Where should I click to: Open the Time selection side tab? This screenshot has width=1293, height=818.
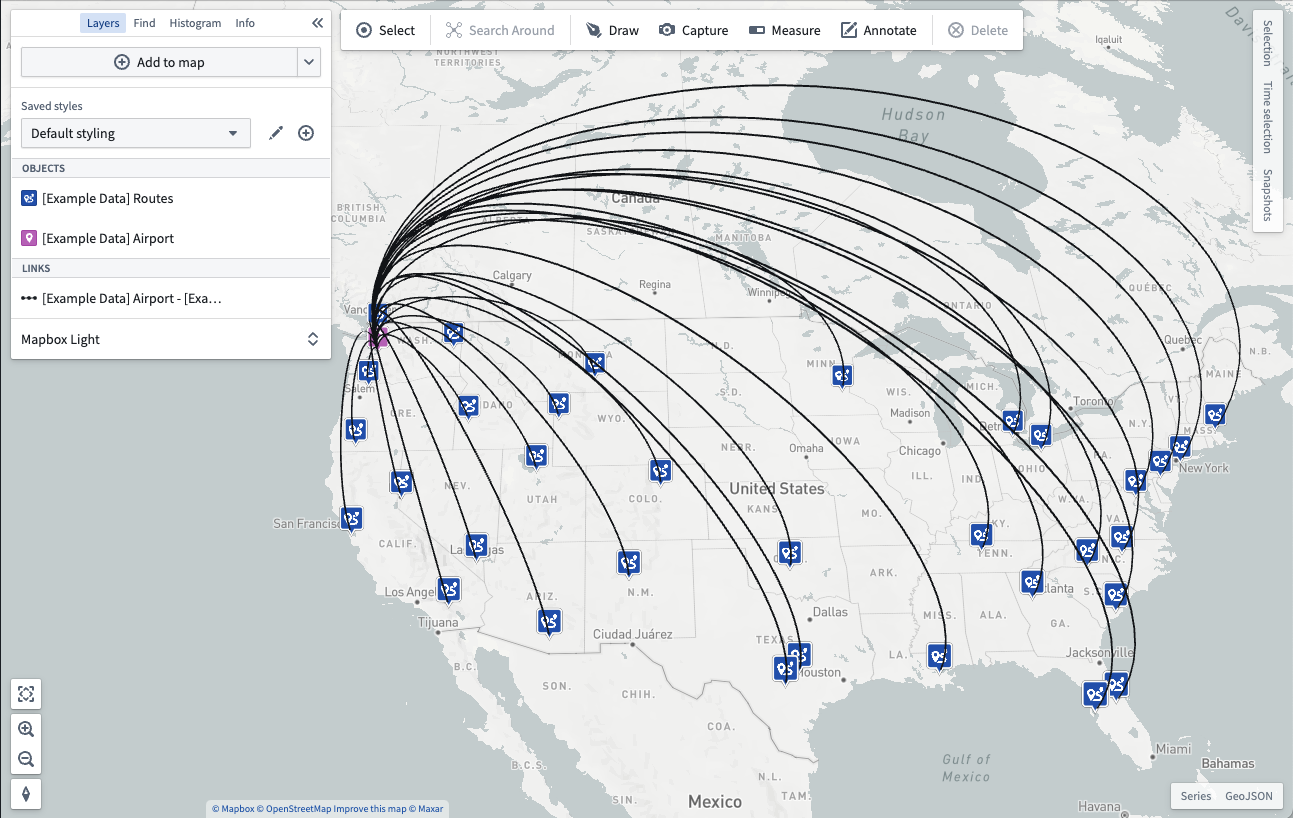coord(1267,117)
